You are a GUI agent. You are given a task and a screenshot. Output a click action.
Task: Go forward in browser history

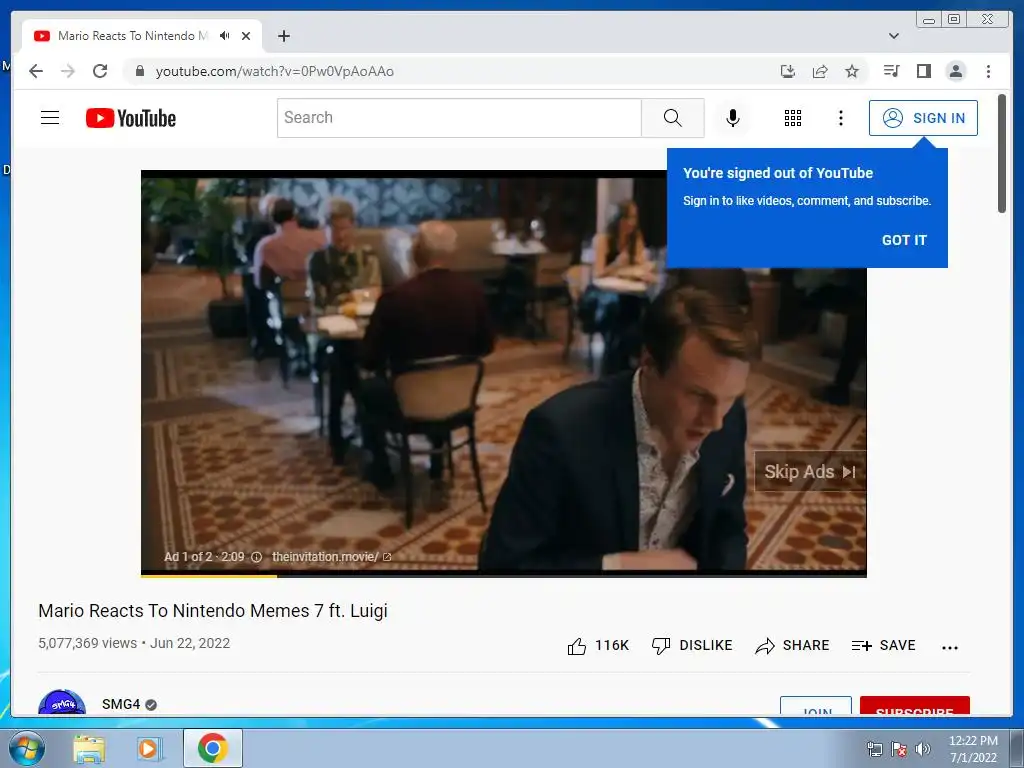point(68,71)
